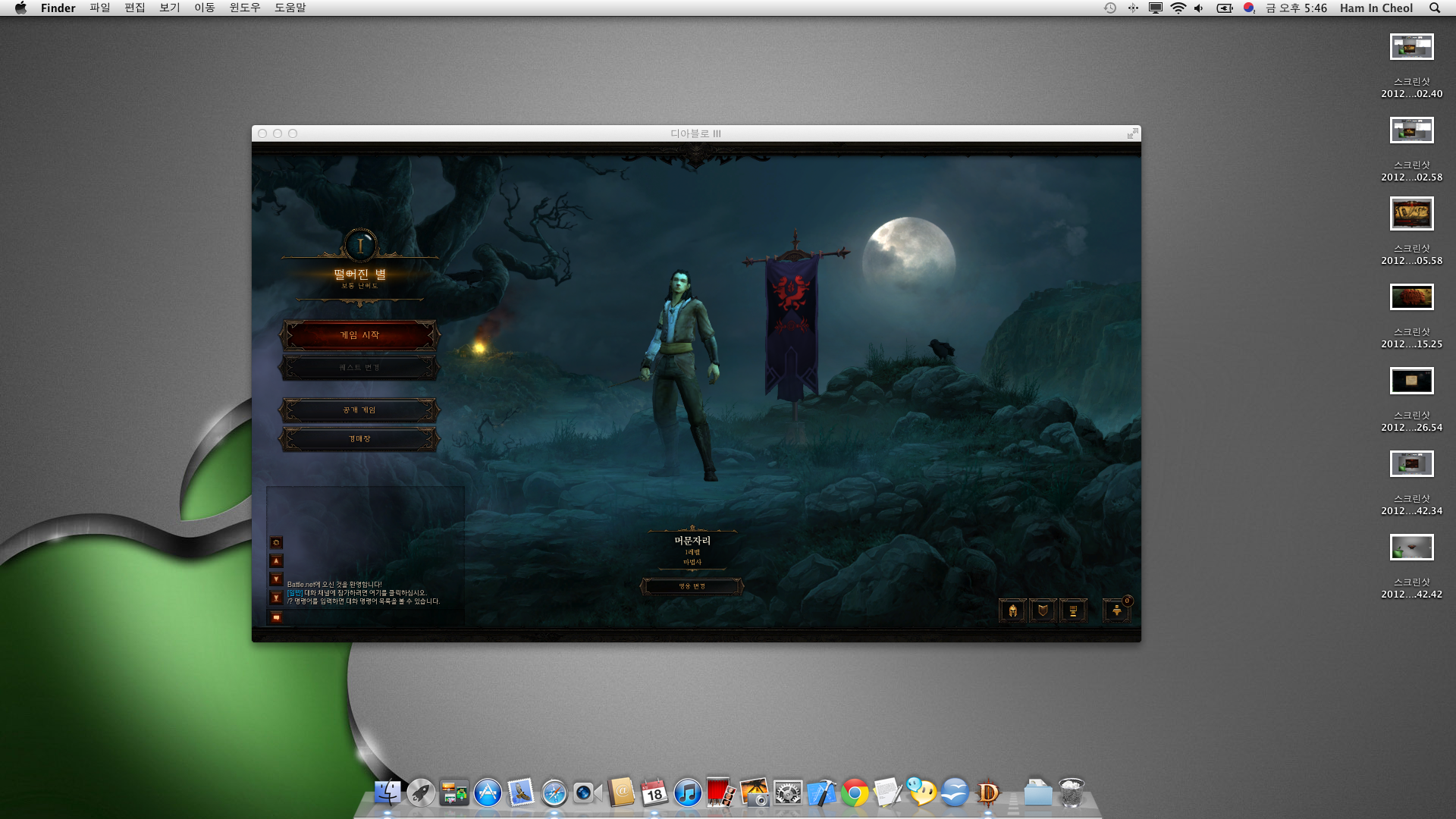
Task: Click 영웅 변경 (Switch Hero) button
Action: pyautogui.click(x=692, y=586)
